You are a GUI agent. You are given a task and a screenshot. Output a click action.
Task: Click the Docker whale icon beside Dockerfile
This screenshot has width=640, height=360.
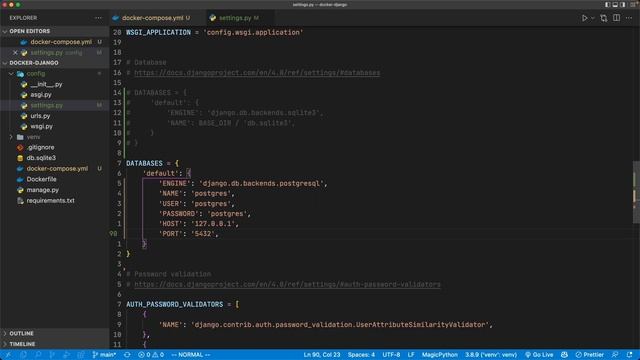coord(20,179)
